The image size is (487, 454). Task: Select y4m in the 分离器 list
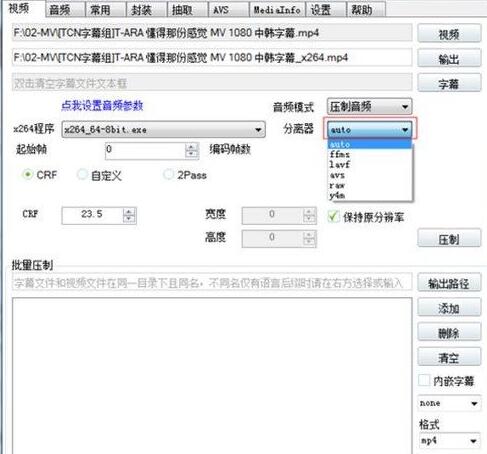pos(369,195)
